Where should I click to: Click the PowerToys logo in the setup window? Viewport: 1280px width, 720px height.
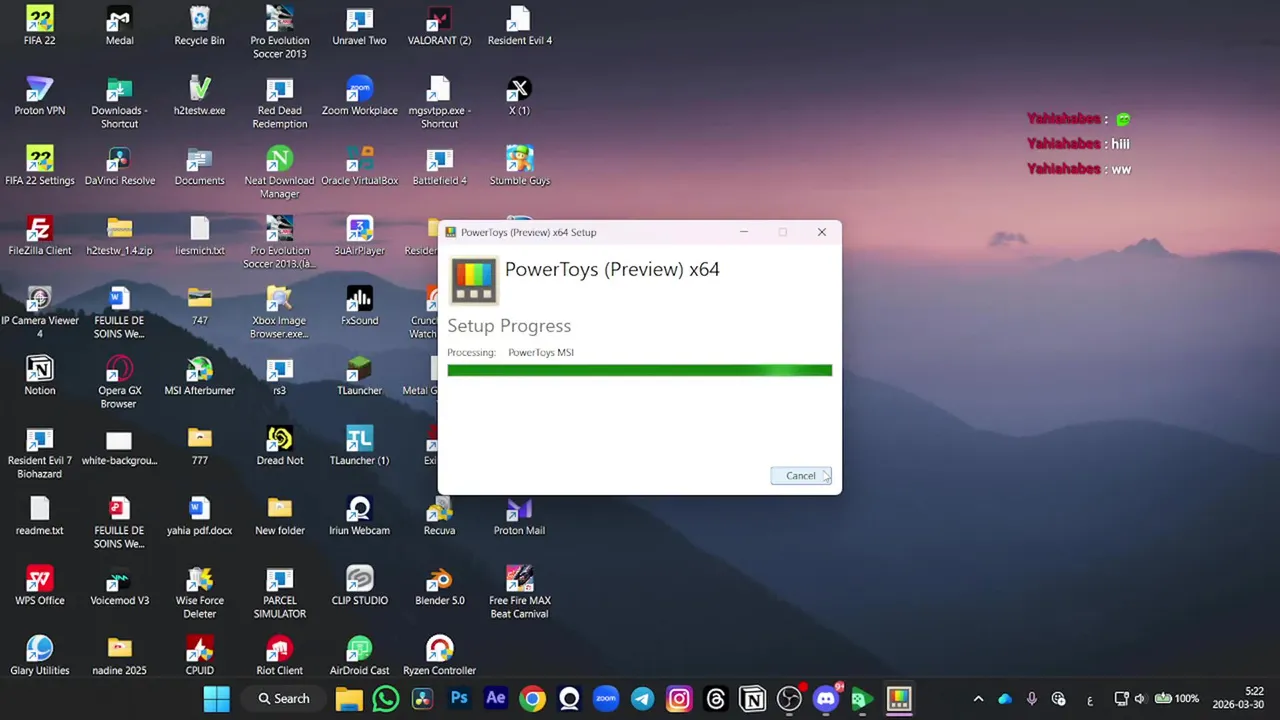pyautogui.click(x=473, y=280)
